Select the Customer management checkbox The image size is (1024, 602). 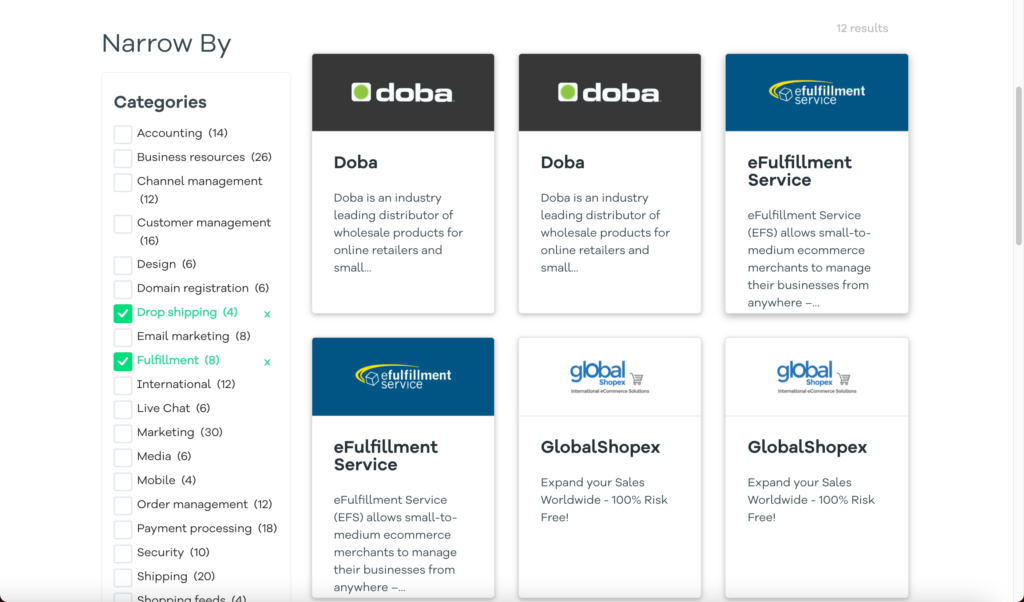[123, 224]
